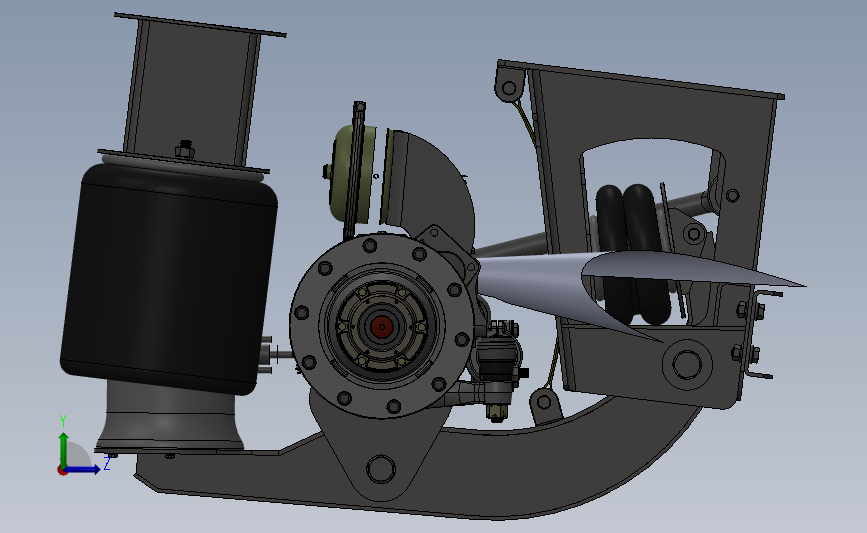
Task: Select the brass fitting nut below the valve
Action: [x=497, y=411]
